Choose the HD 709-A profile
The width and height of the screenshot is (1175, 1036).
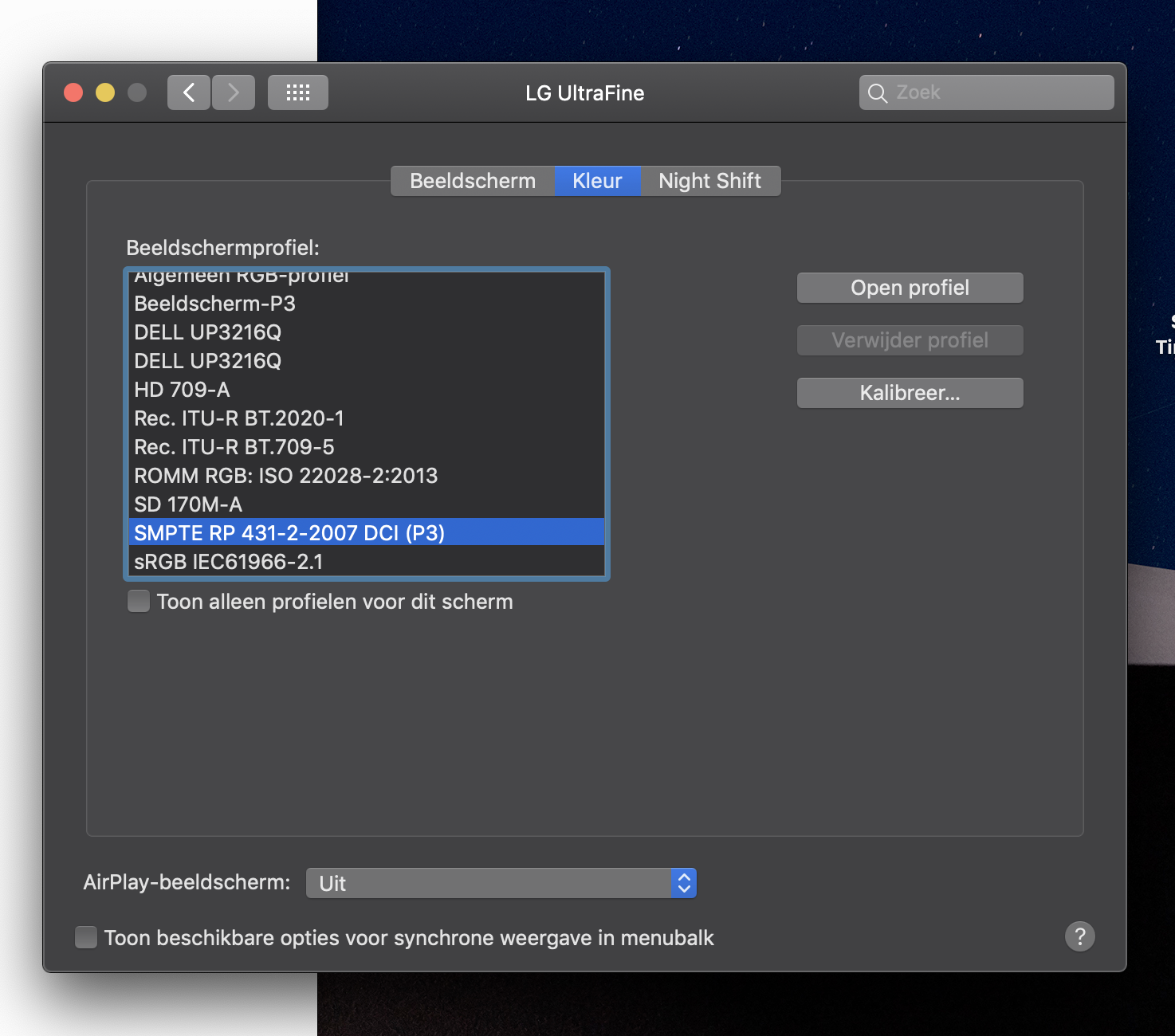367,390
